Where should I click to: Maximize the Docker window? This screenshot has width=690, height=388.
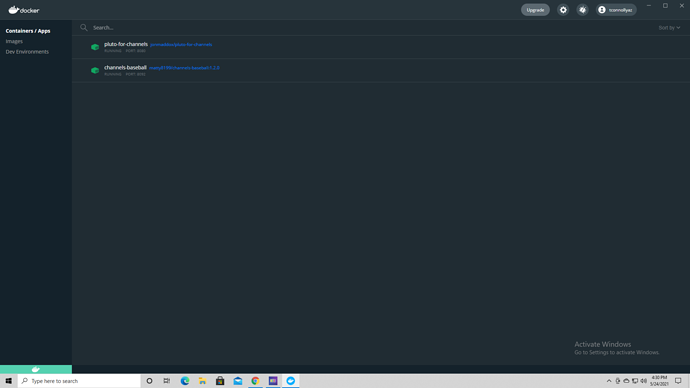[x=665, y=6]
